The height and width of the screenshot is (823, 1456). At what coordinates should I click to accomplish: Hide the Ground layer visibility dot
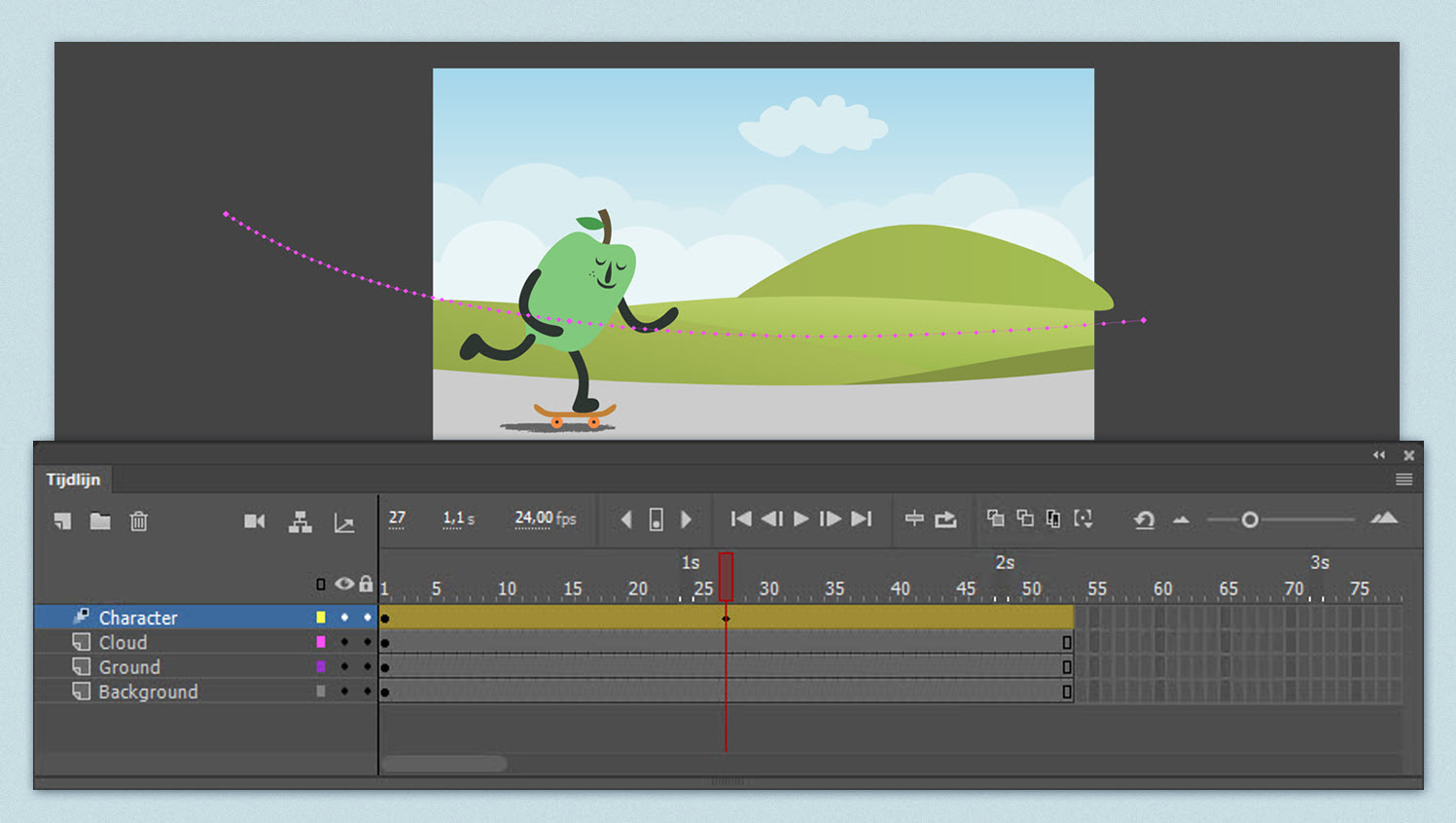tap(344, 666)
